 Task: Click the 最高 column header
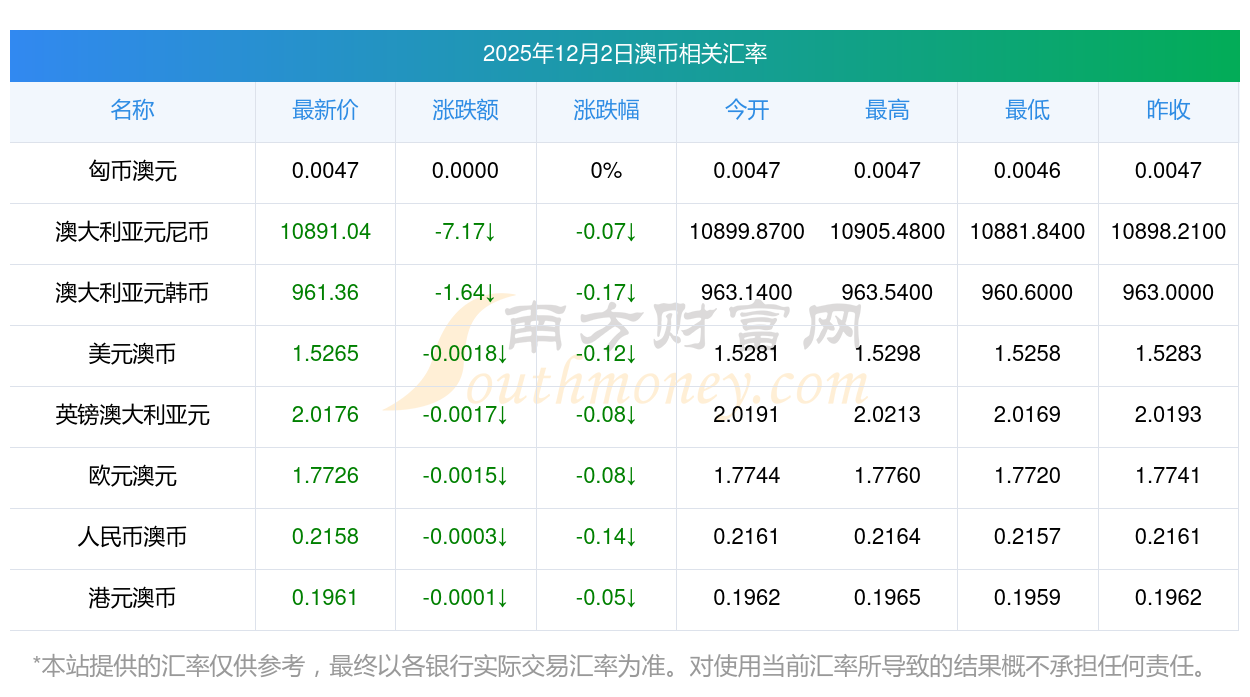tap(887, 110)
